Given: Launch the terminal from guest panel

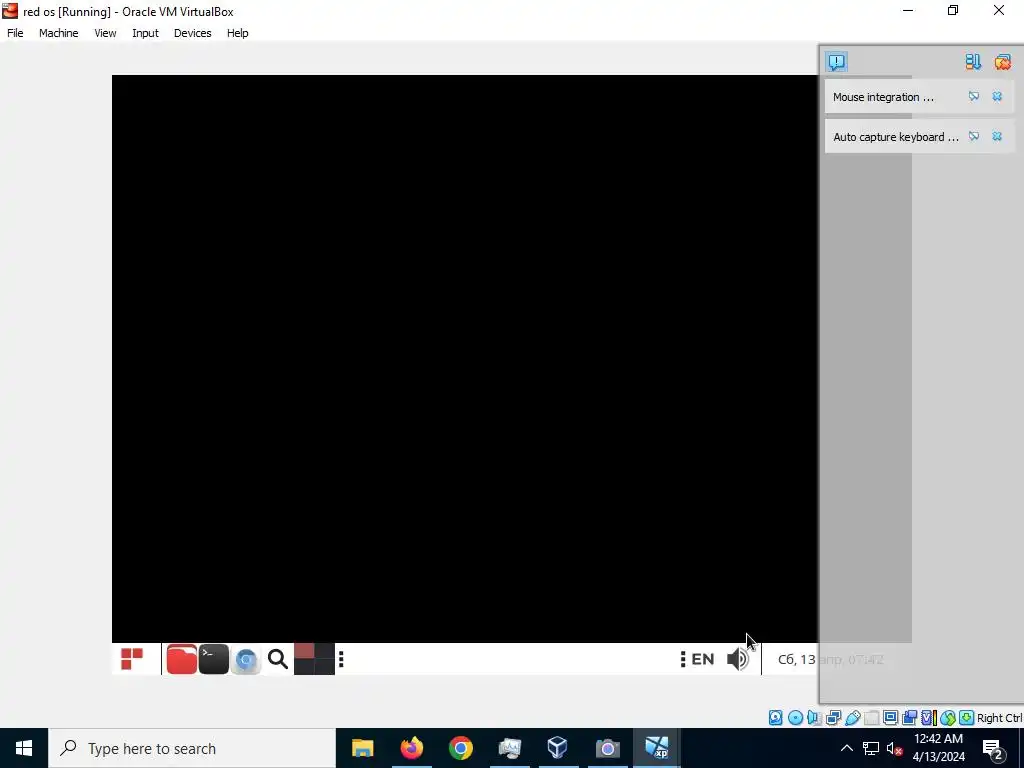Looking at the screenshot, I should click(214, 659).
